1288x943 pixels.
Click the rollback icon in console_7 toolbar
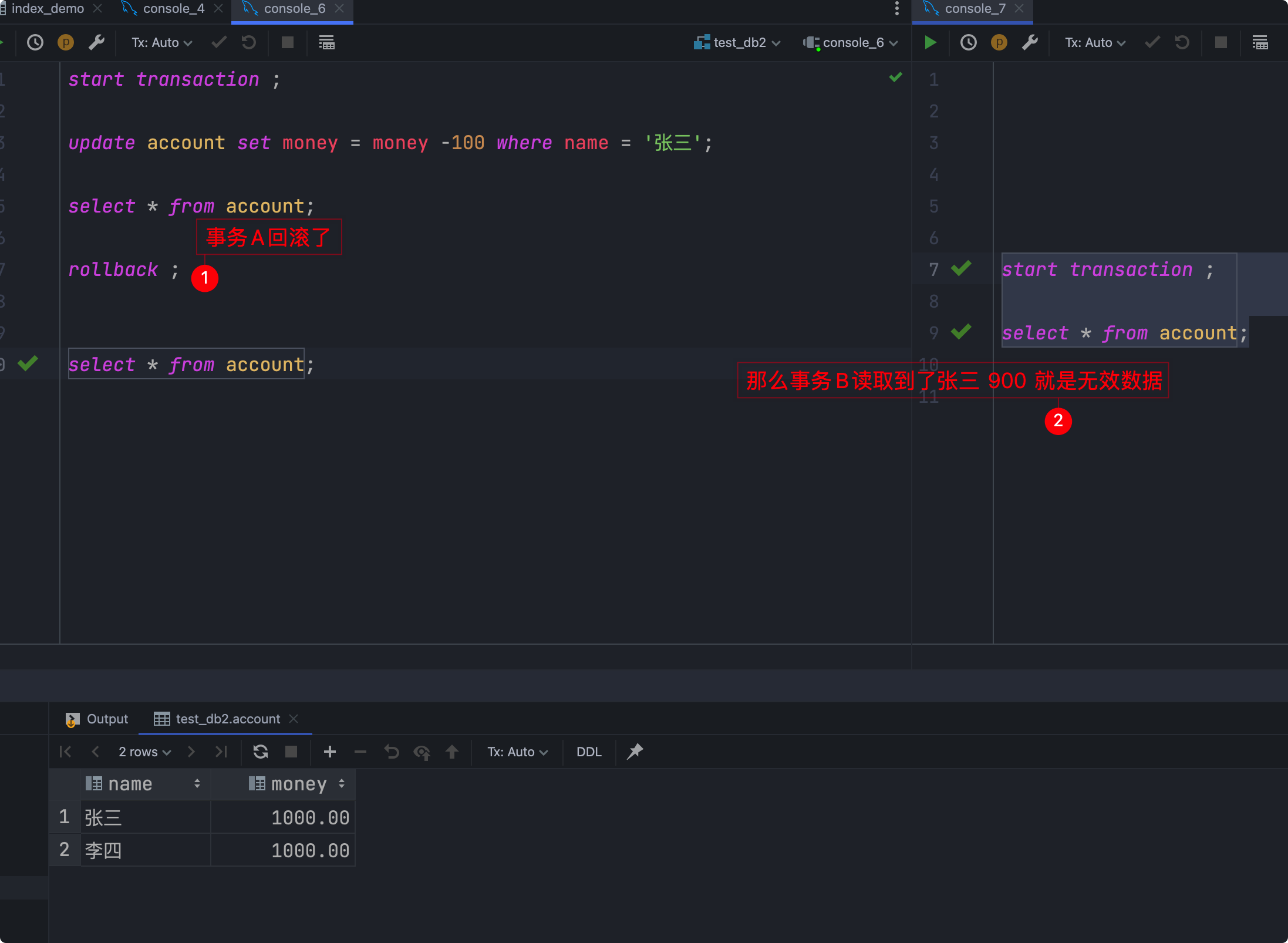[1182, 42]
